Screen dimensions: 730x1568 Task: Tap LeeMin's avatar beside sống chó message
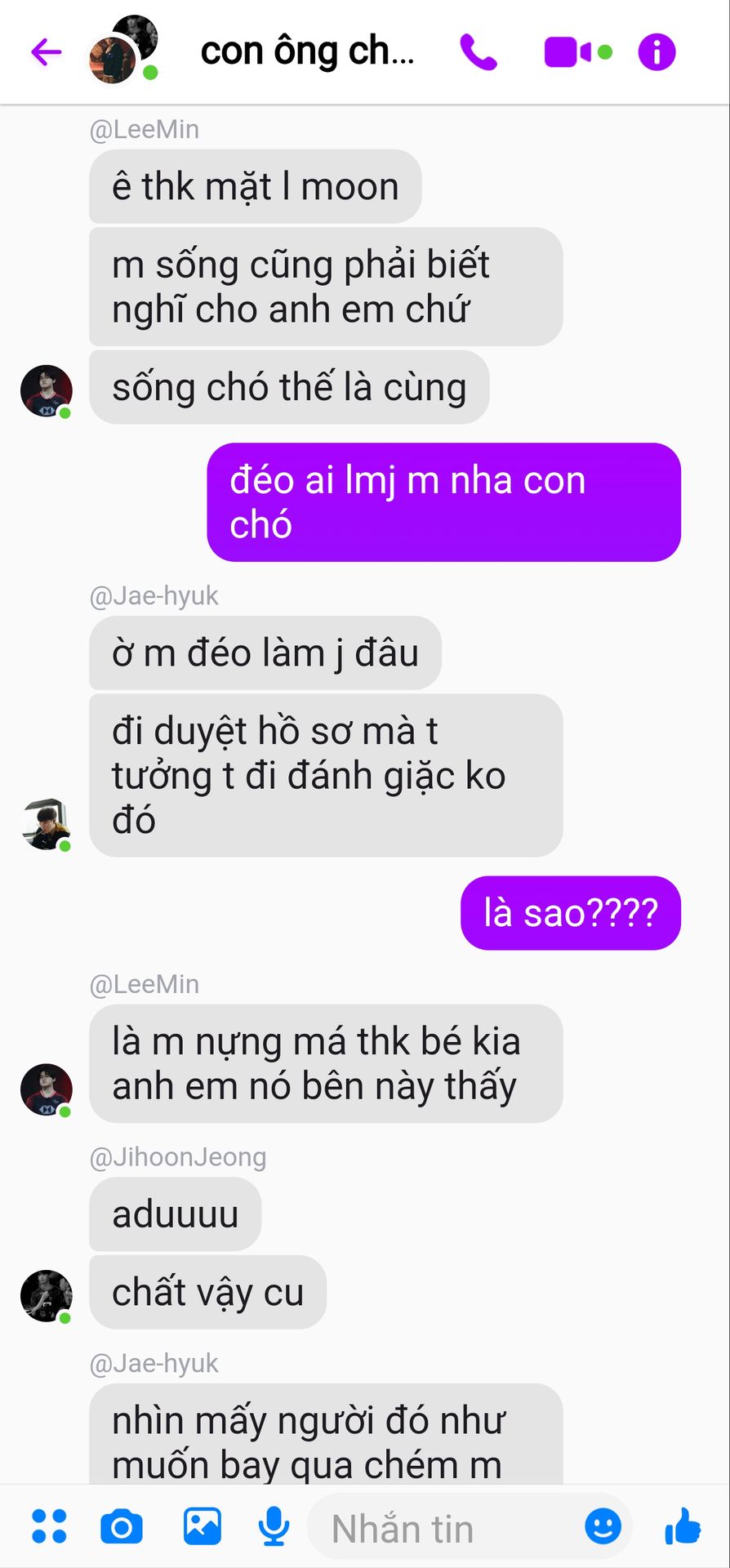[x=47, y=391]
